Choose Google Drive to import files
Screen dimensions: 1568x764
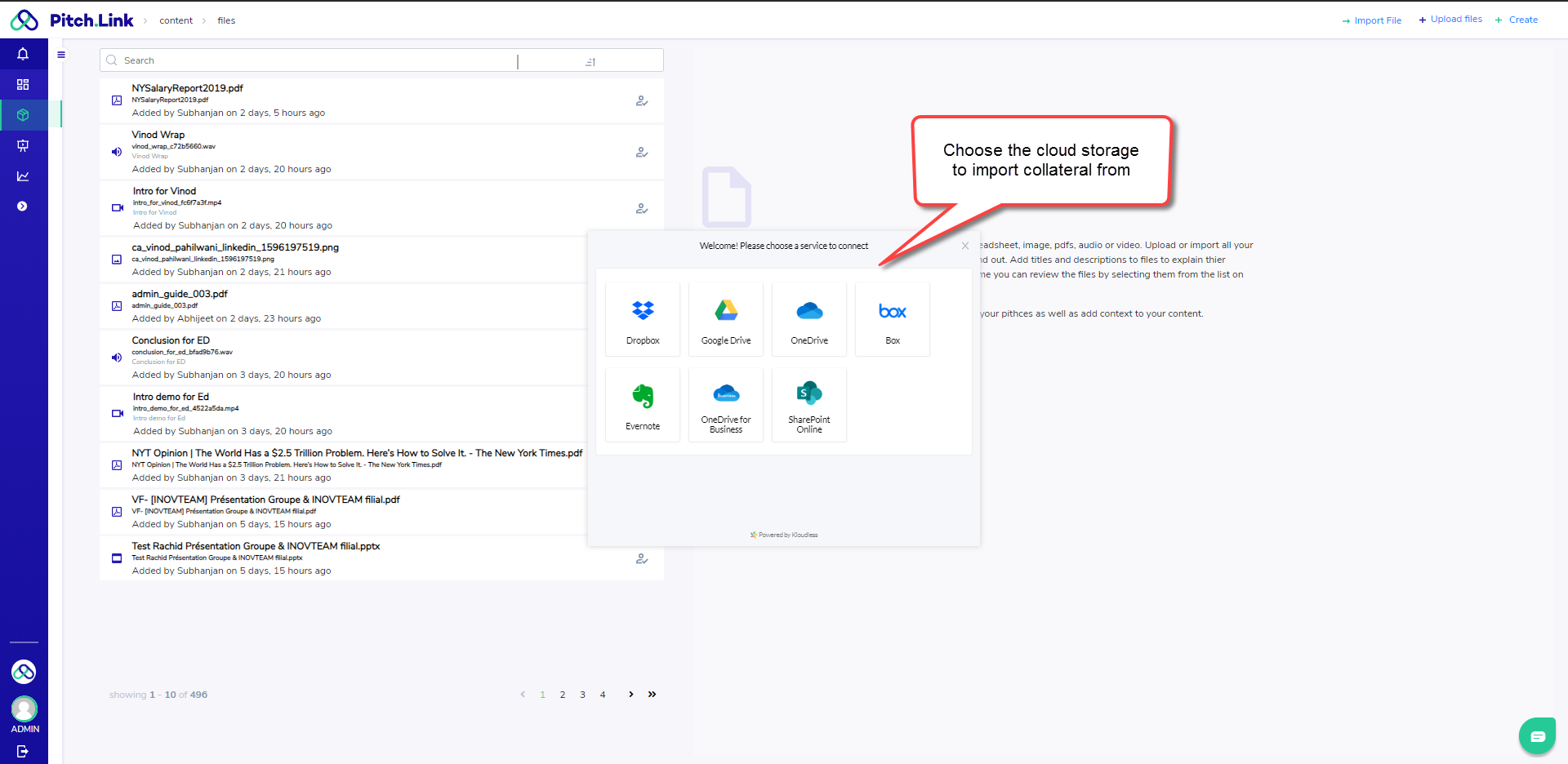[726, 319]
